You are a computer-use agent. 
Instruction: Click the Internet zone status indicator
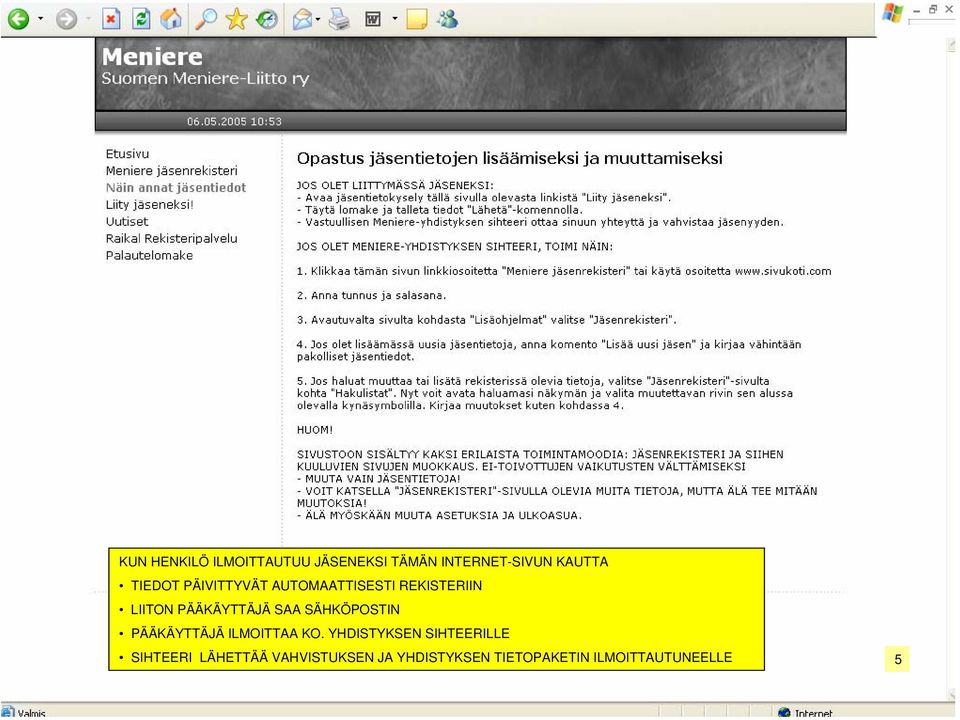pyautogui.click(x=806, y=713)
